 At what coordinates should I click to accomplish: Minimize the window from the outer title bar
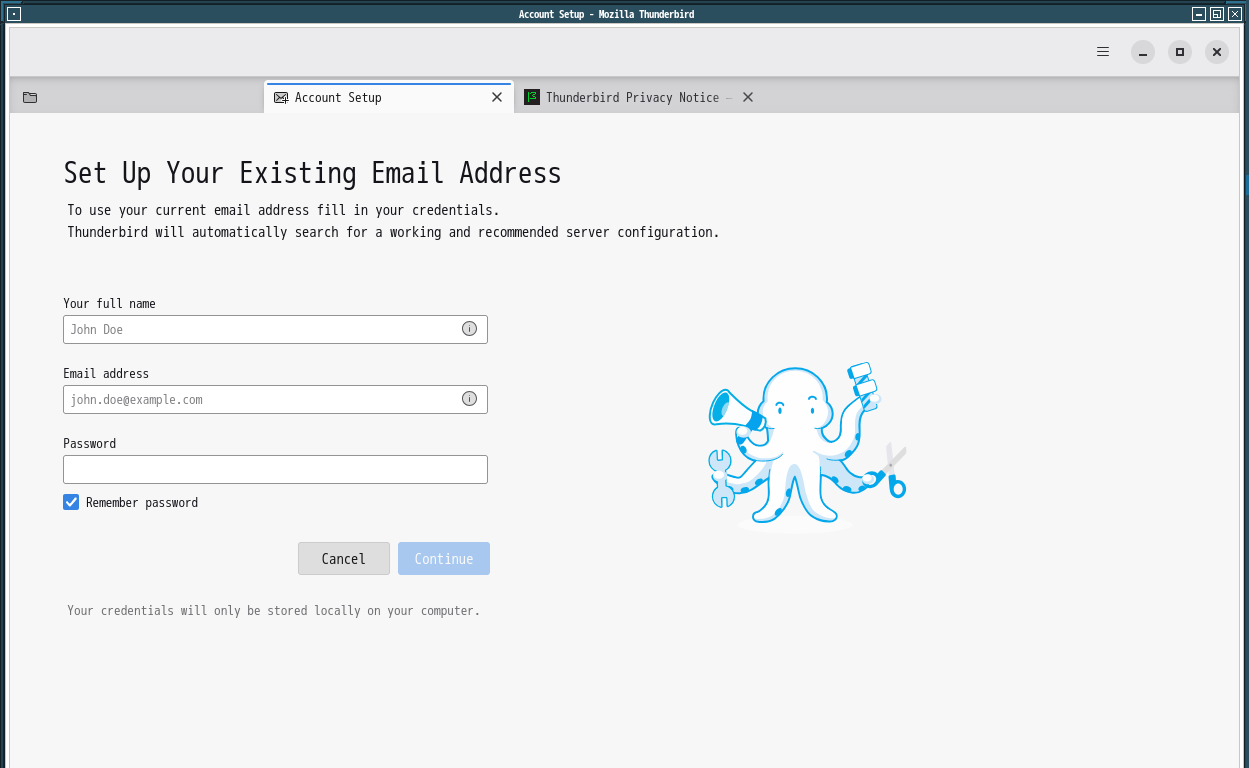[1199, 14]
